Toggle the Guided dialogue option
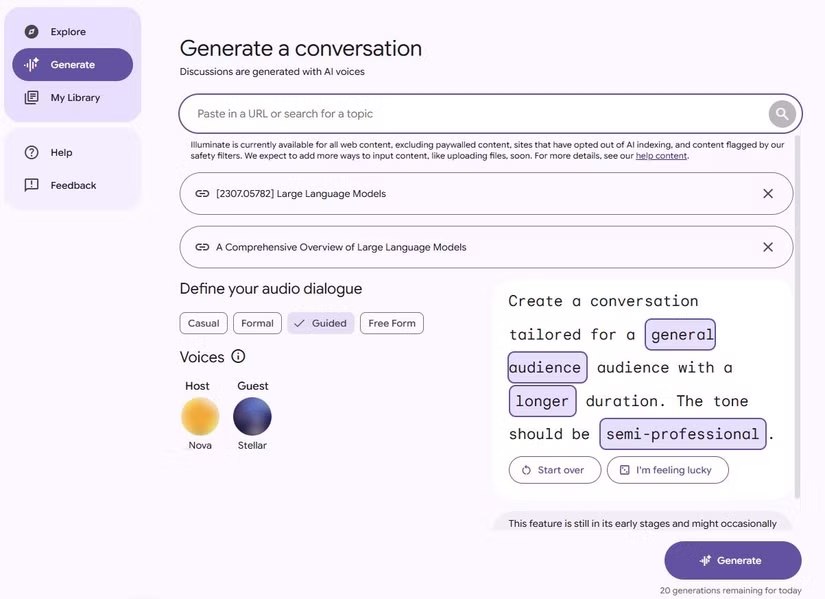The height and width of the screenshot is (599, 825). pos(320,323)
